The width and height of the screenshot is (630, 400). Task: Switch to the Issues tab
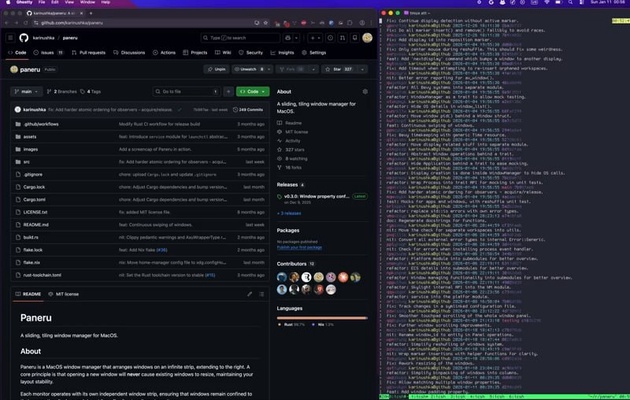48,53
